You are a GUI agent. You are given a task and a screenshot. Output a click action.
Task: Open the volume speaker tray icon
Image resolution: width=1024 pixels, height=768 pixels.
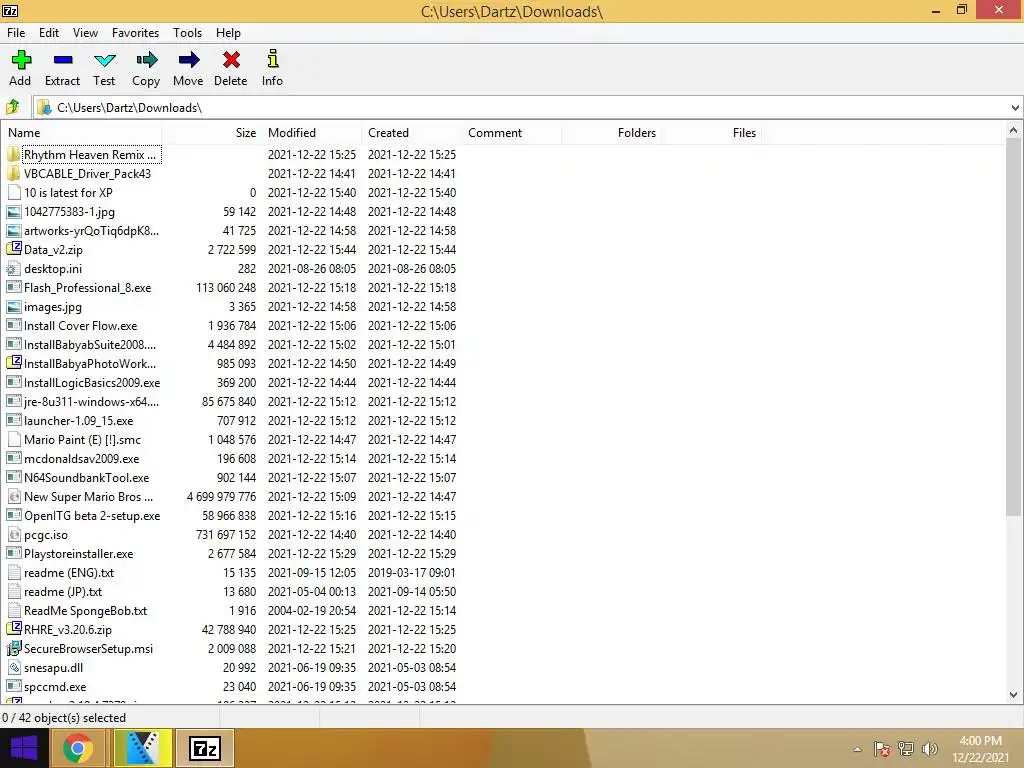(x=929, y=749)
